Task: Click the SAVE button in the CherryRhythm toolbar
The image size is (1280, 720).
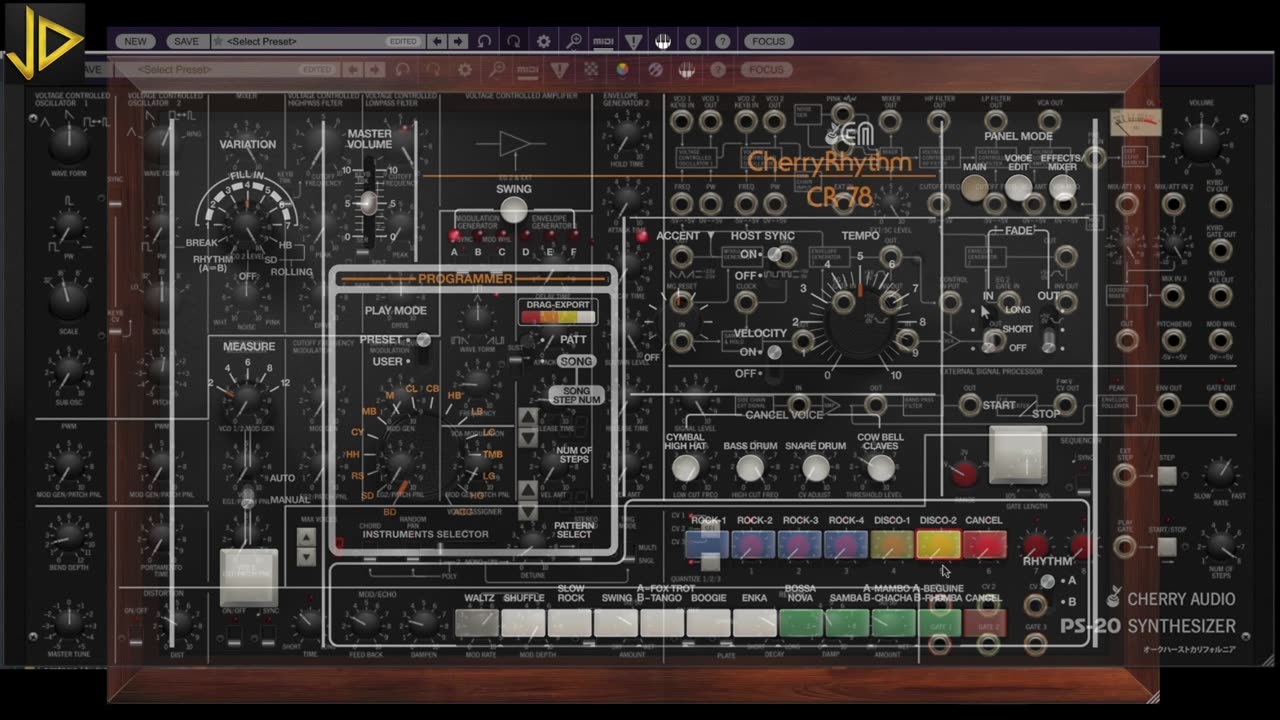Action: [186, 41]
